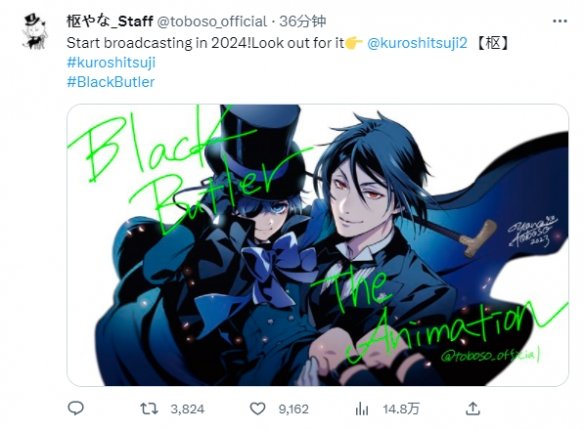Viewport: 584px width, 430px height.
Task: Click the 36分钟 timestamp
Action: pos(303,21)
